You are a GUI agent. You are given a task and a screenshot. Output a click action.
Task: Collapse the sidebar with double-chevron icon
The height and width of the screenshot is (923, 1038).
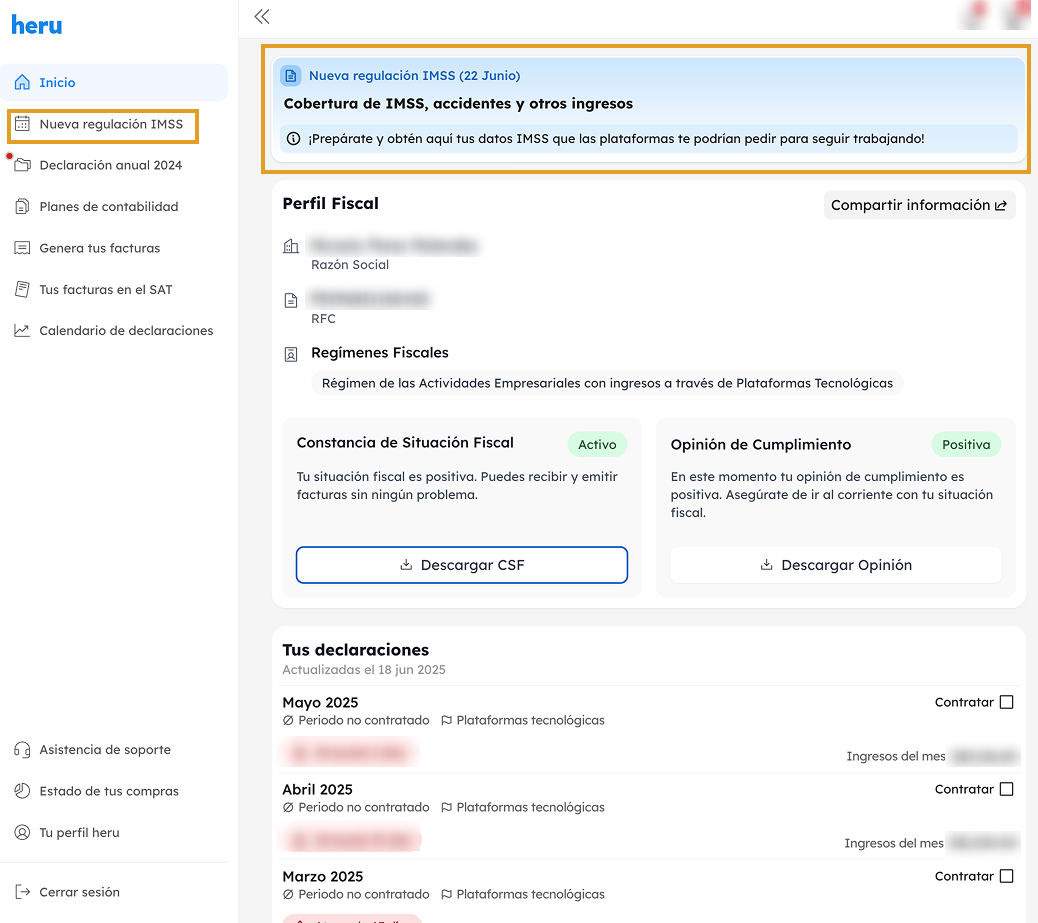tap(262, 17)
